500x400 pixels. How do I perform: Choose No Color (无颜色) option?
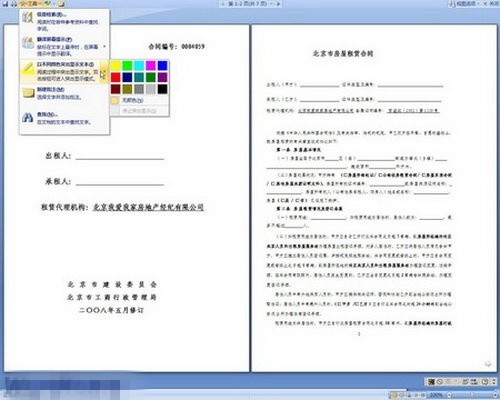(x=139, y=100)
